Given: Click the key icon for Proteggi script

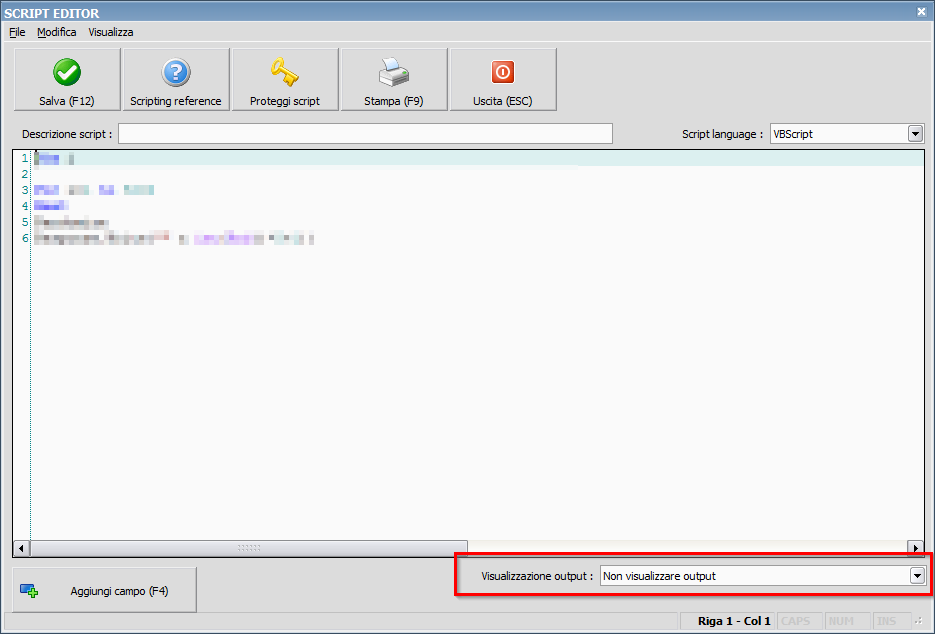Looking at the screenshot, I should (284, 72).
